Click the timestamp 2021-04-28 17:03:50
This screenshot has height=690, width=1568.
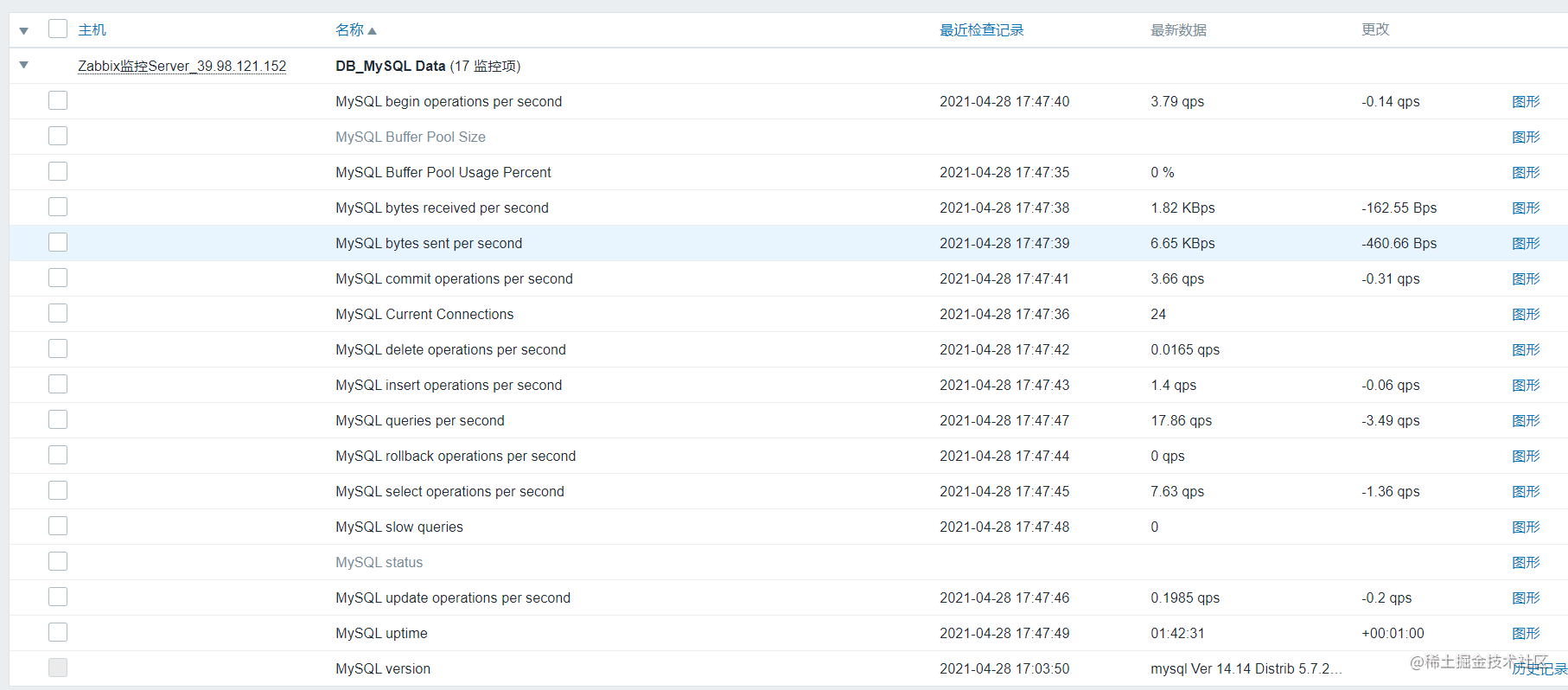point(1004,668)
